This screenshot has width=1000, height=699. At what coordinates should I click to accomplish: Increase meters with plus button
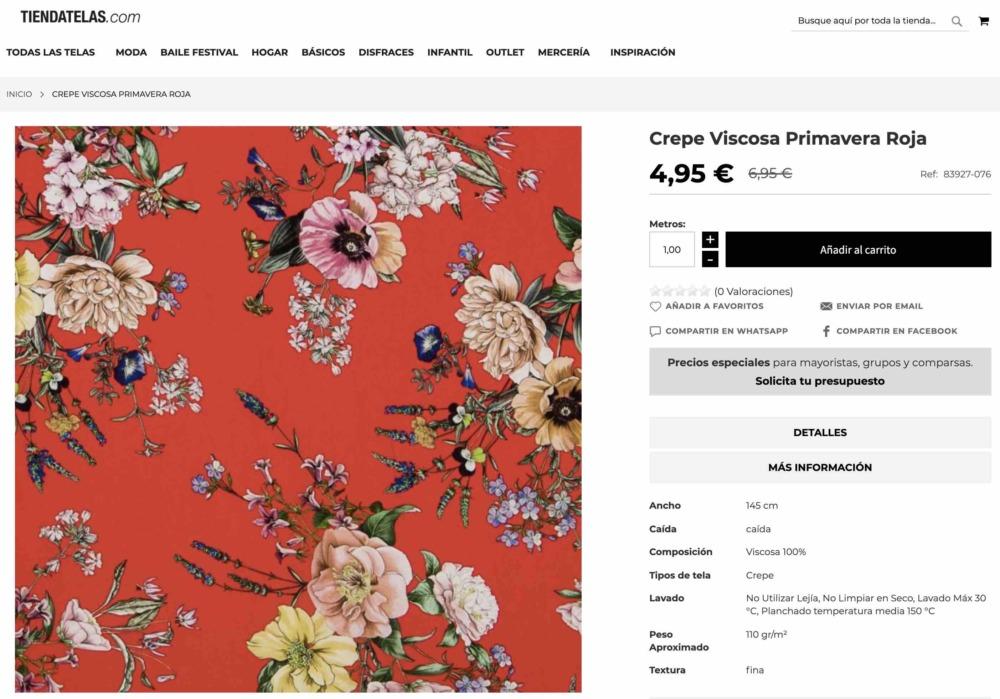click(710, 240)
